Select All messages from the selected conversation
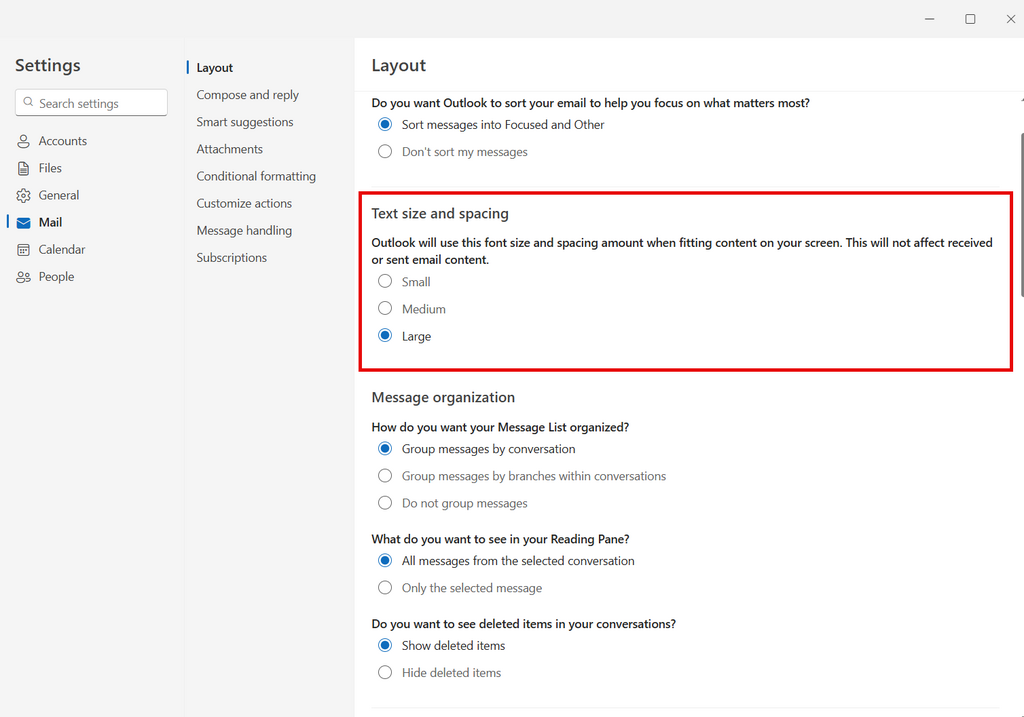Viewport: 1024px width, 717px height. (385, 560)
